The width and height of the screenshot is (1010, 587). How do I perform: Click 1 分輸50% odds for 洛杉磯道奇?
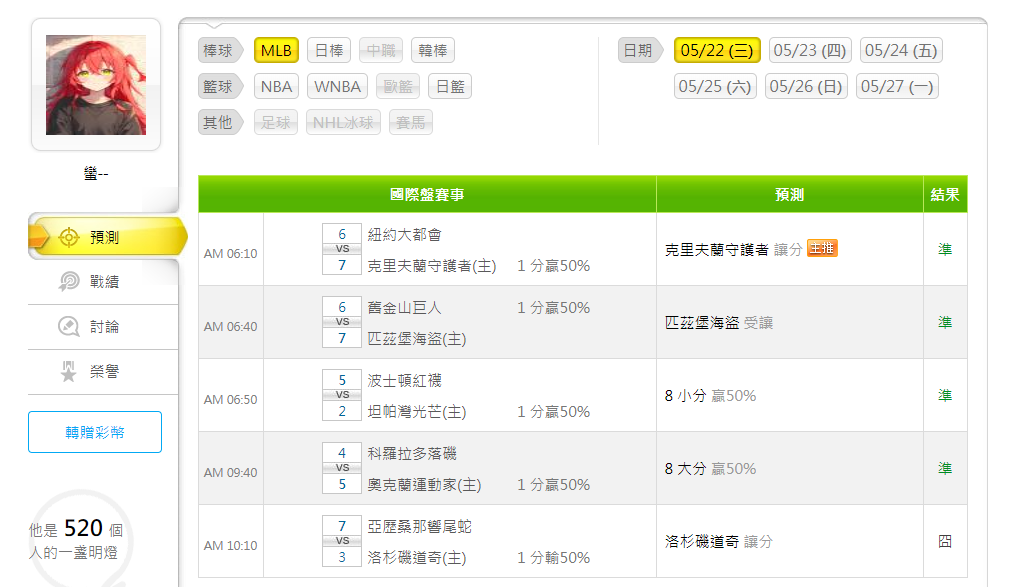553,557
